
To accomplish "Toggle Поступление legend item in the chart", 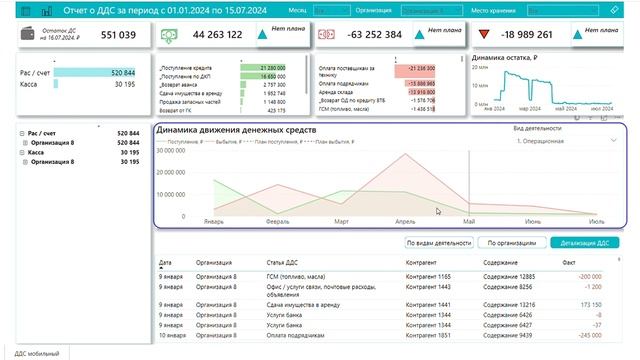I will (x=180, y=142).
